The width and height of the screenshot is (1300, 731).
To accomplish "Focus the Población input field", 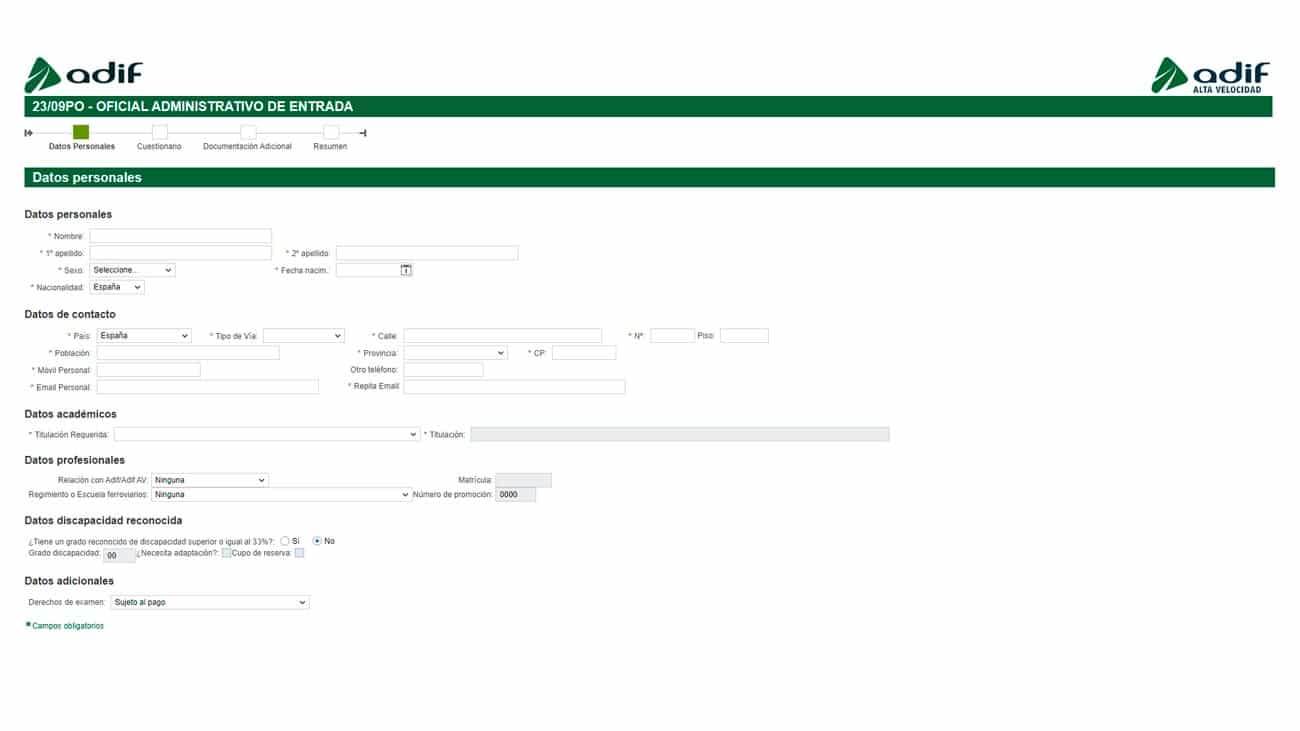I will click(x=188, y=353).
